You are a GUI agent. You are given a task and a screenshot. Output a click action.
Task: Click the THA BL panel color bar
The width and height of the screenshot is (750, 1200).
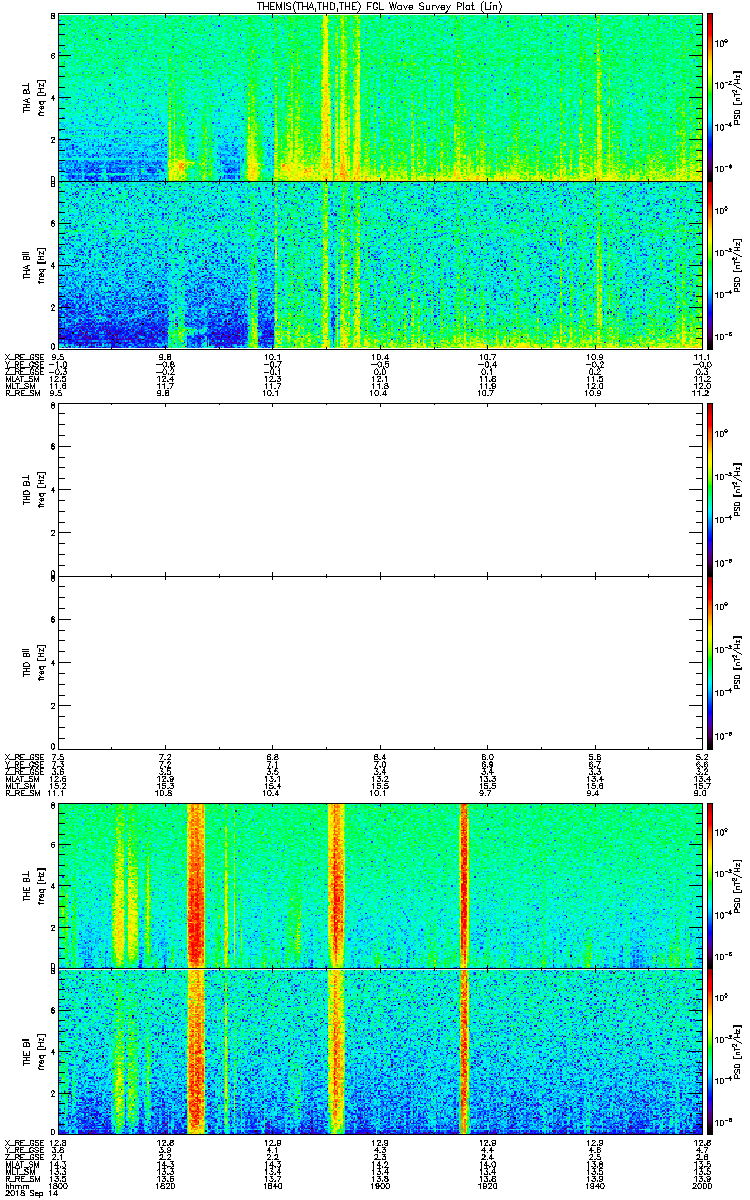[x=710, y=97]
